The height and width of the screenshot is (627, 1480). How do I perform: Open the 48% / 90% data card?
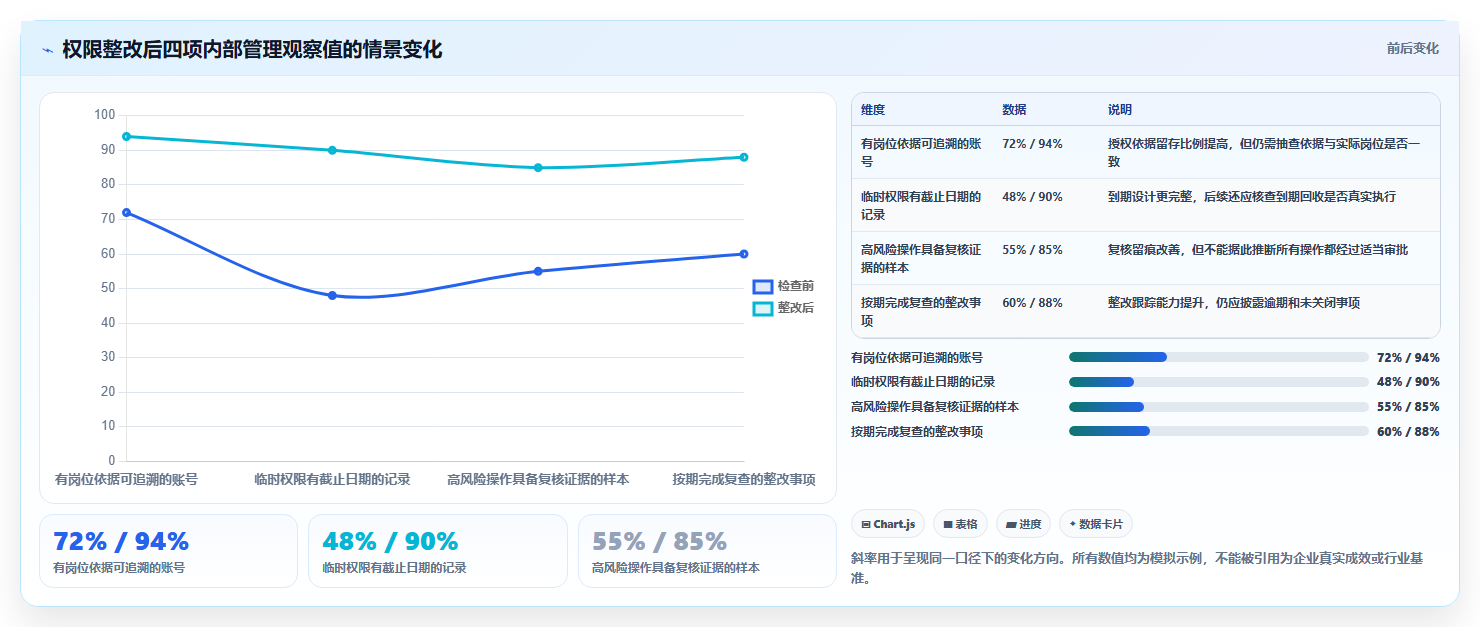pos(437,551)
